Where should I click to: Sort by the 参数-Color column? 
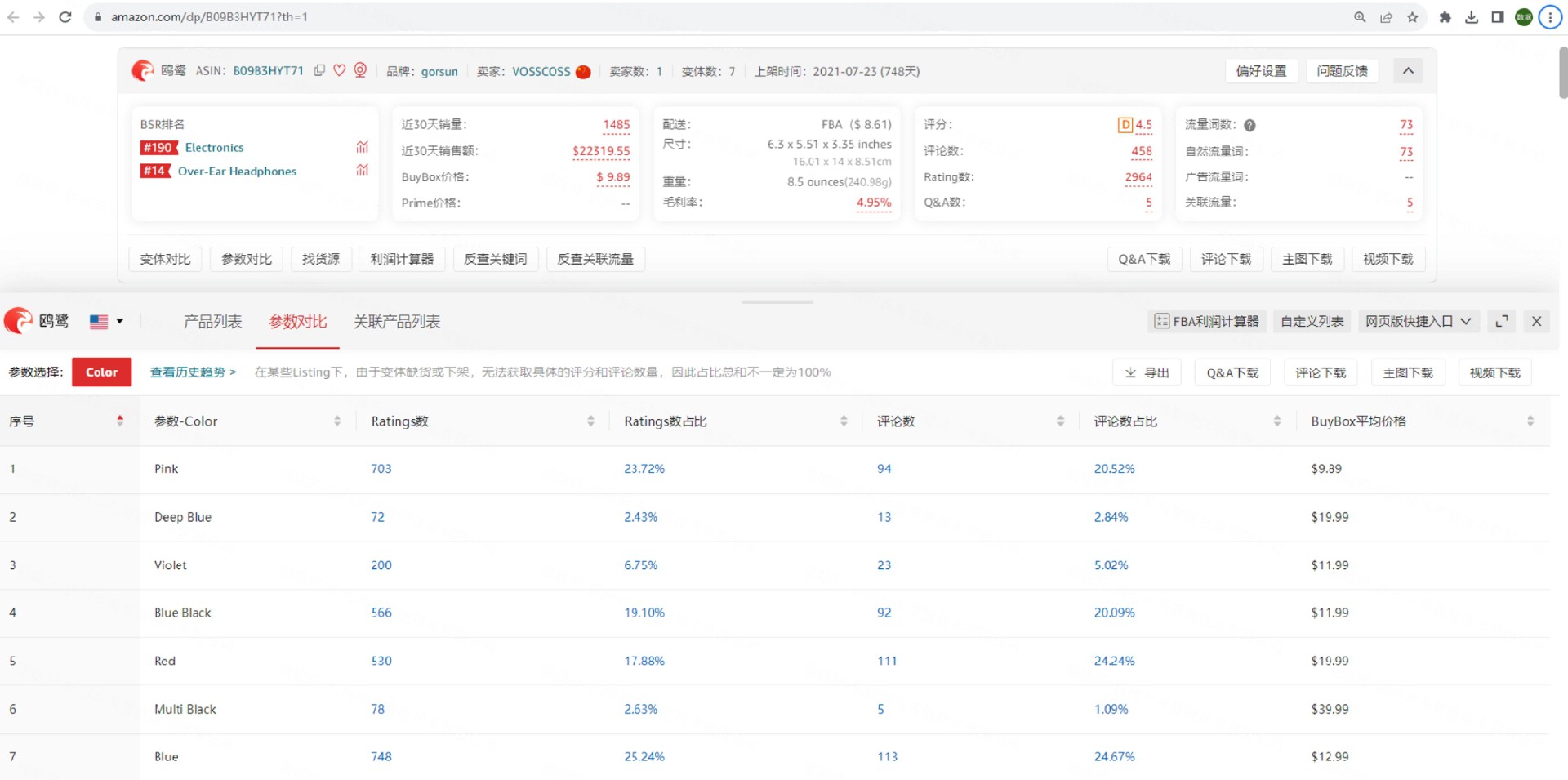[337, 421]
